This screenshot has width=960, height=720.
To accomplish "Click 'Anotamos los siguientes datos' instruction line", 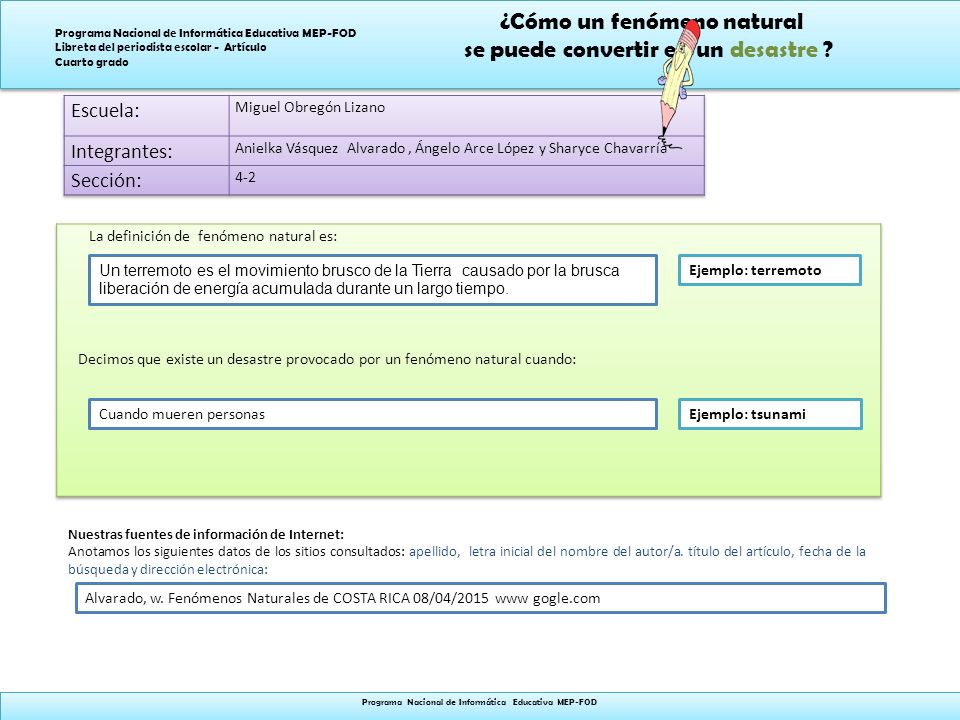I will 236,552.
